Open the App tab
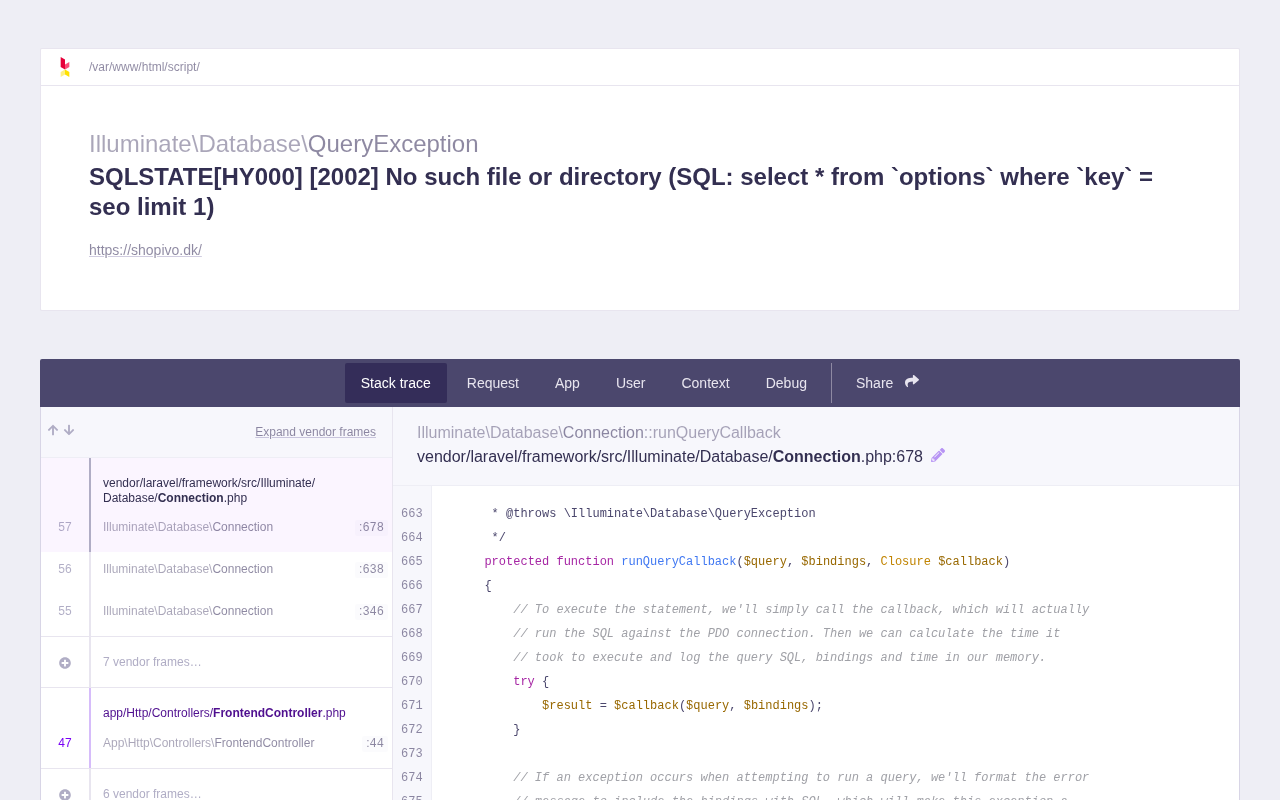This screenshot has height=800, width=1280. point(567,383)
